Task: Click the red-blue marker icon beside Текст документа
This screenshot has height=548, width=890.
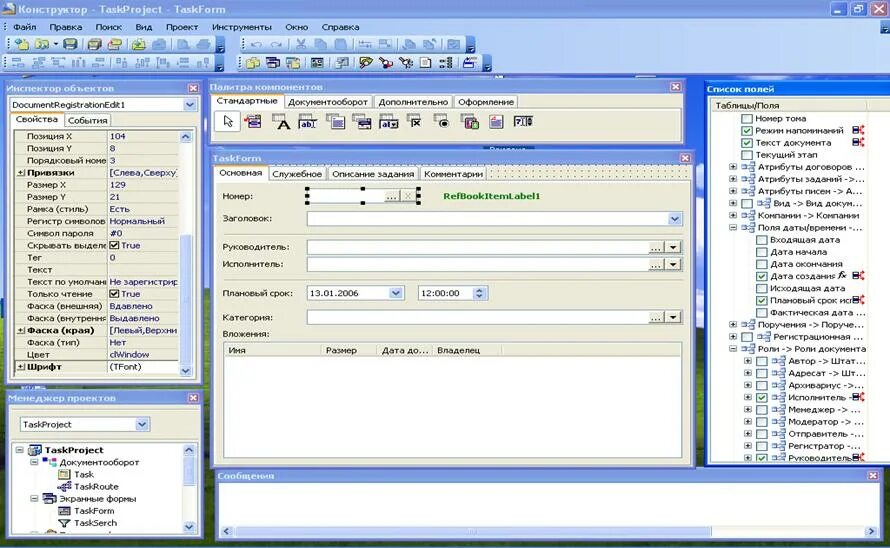Action: 858,143
